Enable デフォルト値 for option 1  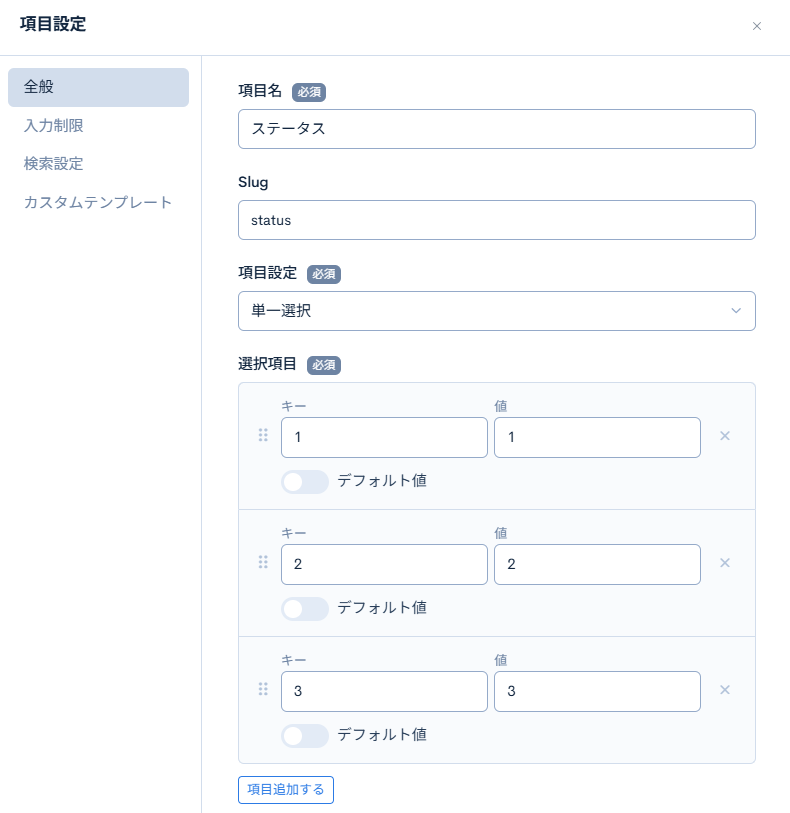pos(304,481)
